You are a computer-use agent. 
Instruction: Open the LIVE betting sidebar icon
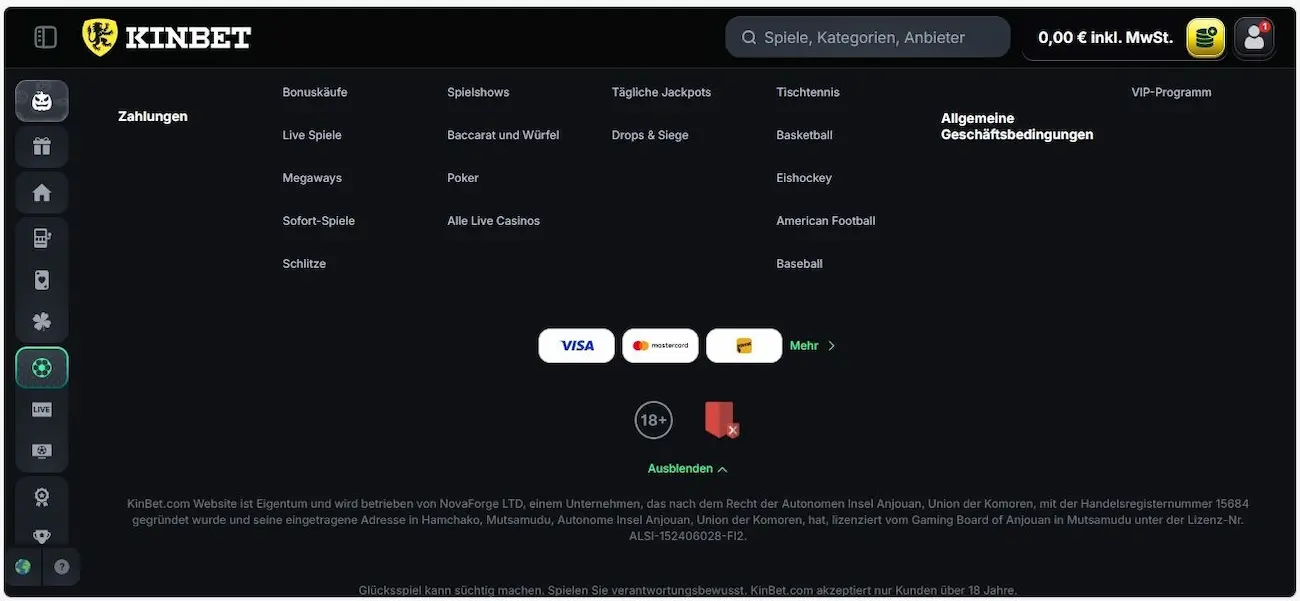(42, 409)
